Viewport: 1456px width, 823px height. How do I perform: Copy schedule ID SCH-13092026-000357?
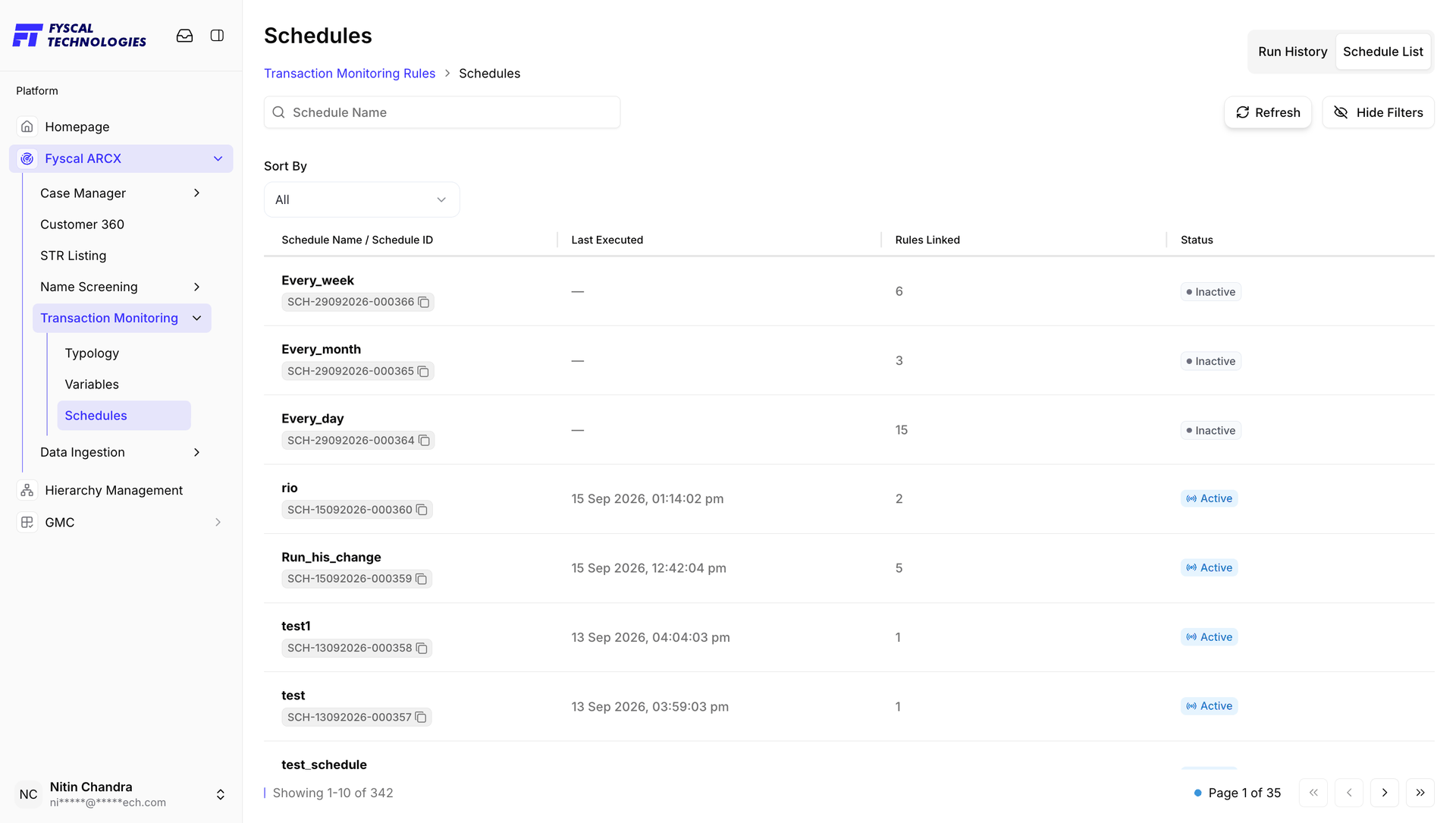point(421,717)
